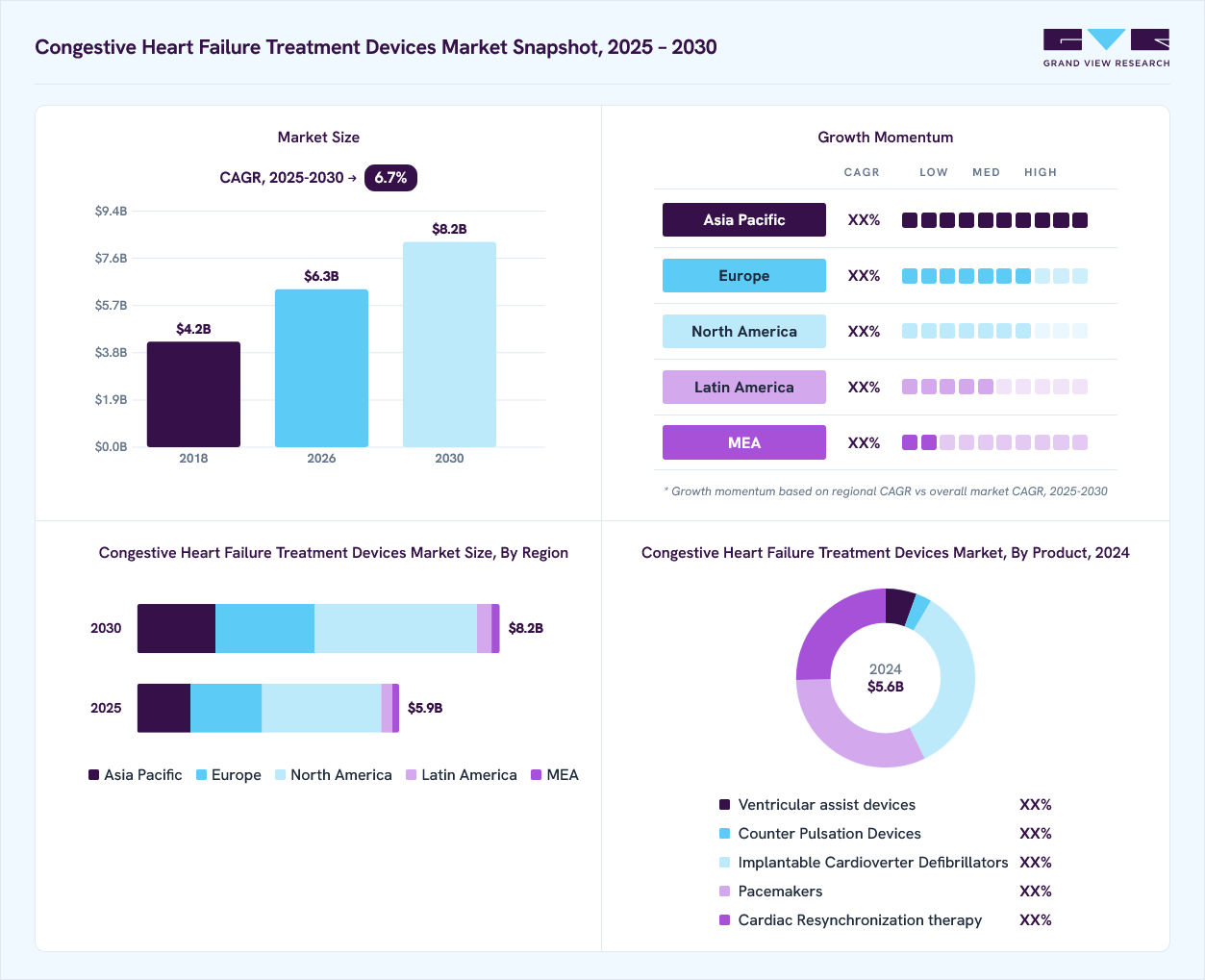
Task: Click the MEA region button
Action: pos(744,442)
